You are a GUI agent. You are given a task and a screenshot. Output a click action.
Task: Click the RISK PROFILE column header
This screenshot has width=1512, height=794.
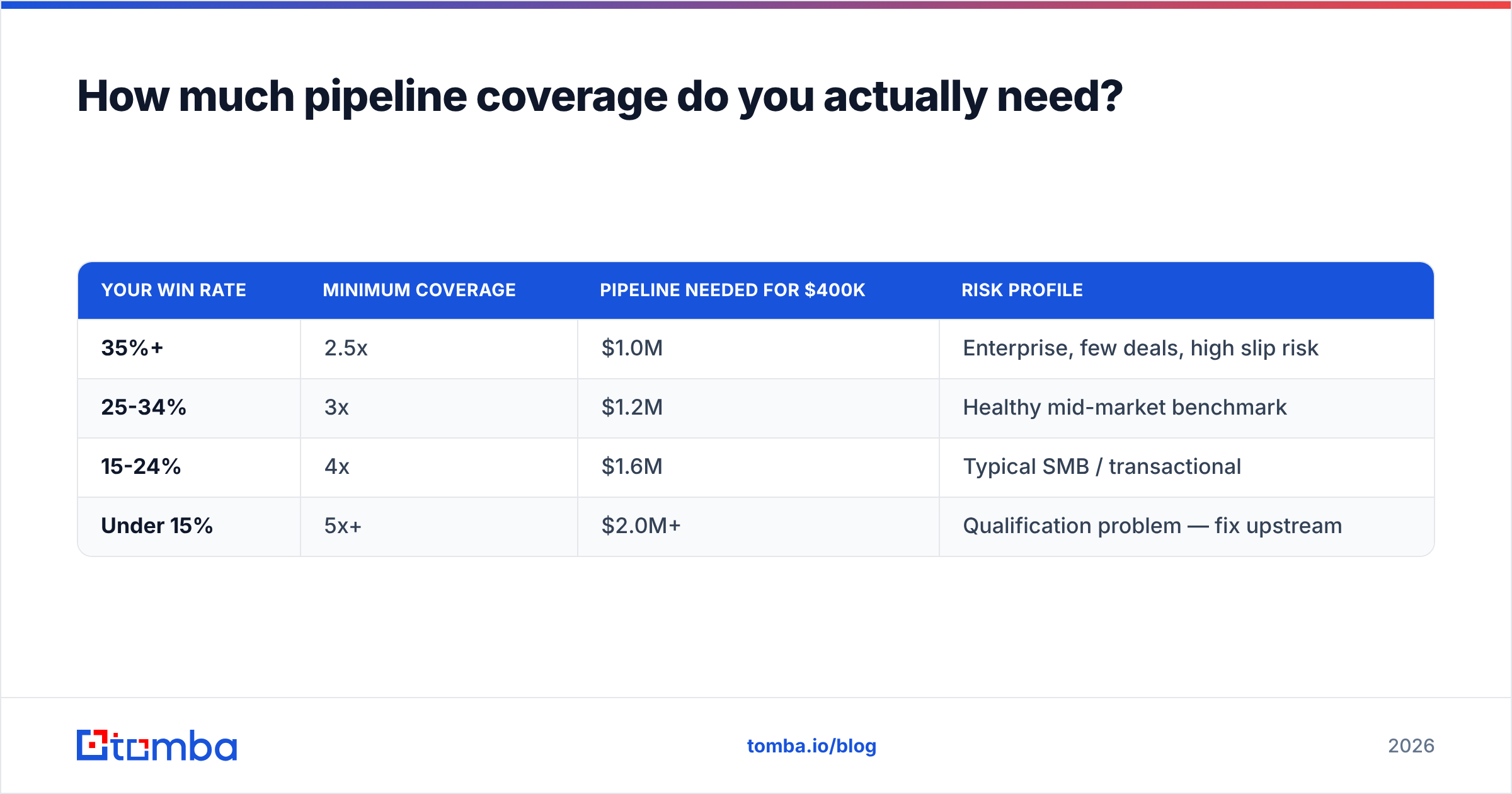(1022, 290)
